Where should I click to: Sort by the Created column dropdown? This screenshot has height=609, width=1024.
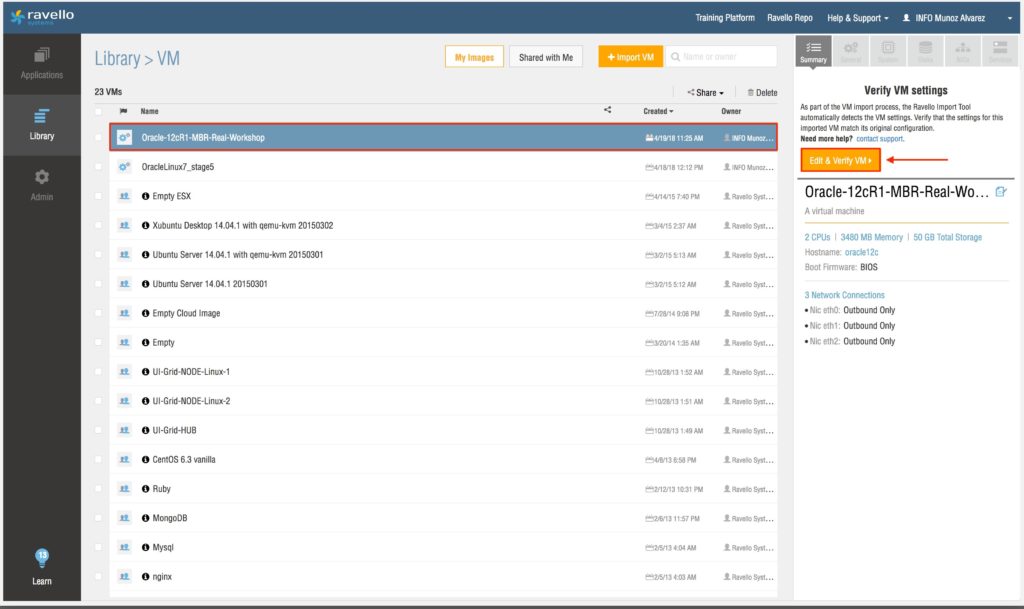coord(658,111)
